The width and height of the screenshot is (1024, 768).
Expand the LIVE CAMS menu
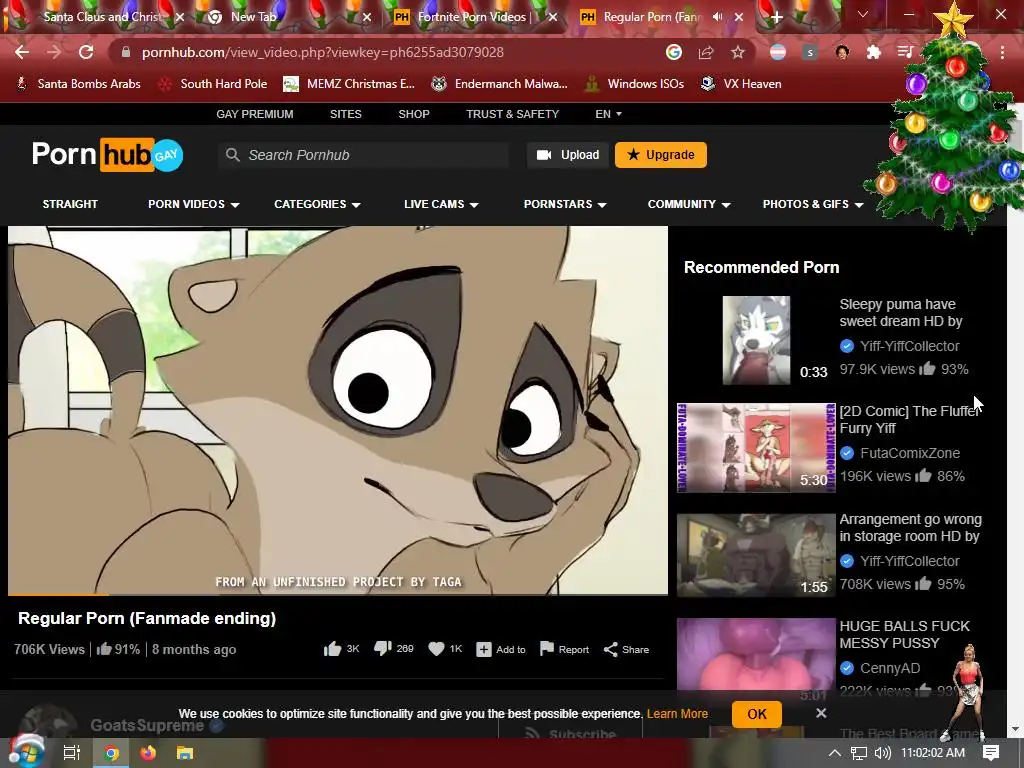(441, 204)
